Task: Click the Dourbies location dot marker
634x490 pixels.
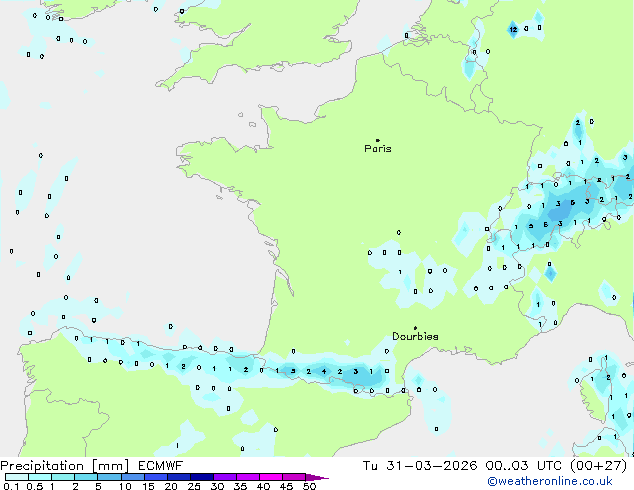Action: [415, 328]
